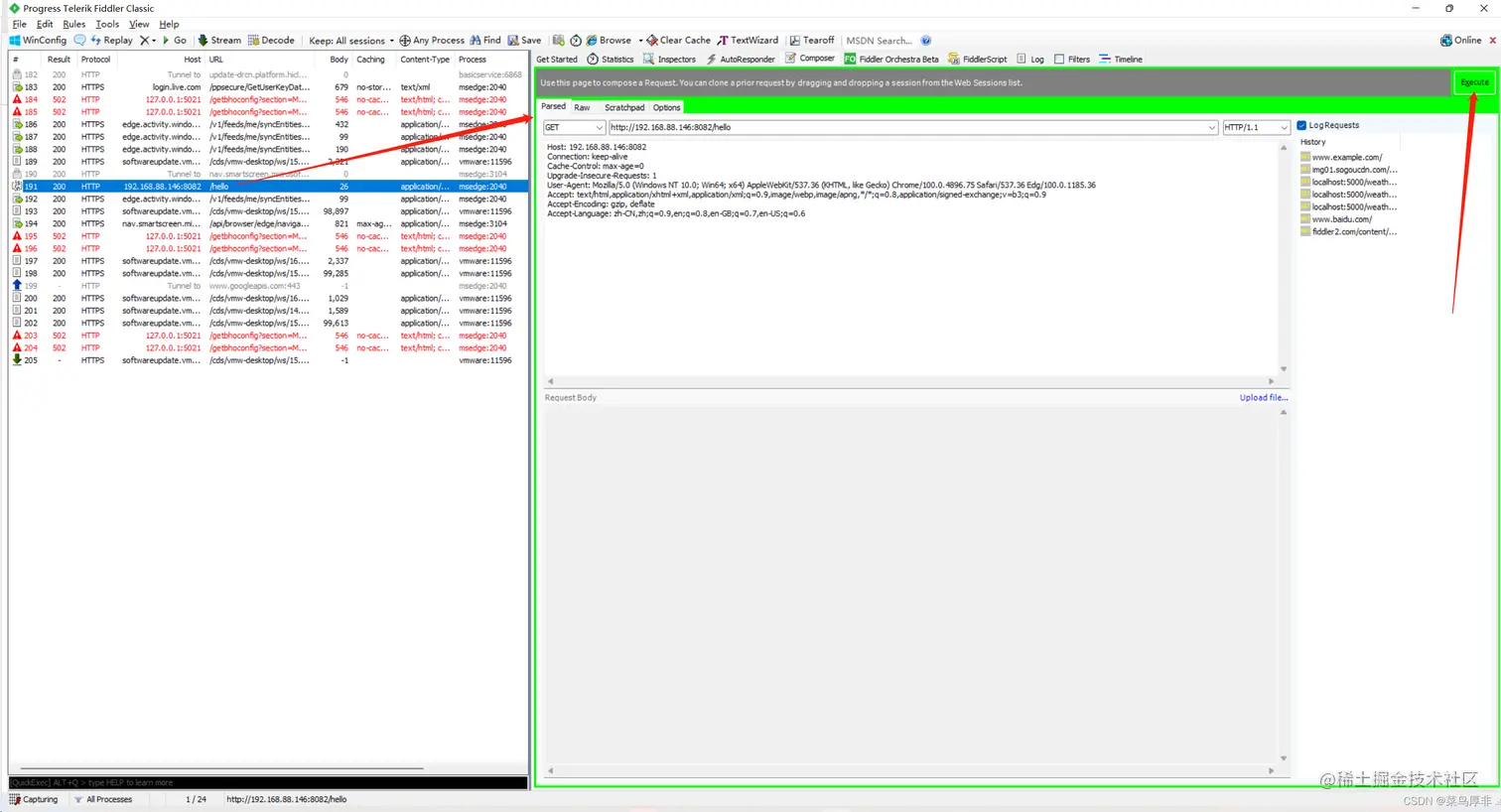
Task: Switch to the Log tab
Action: coord(1030,60)
